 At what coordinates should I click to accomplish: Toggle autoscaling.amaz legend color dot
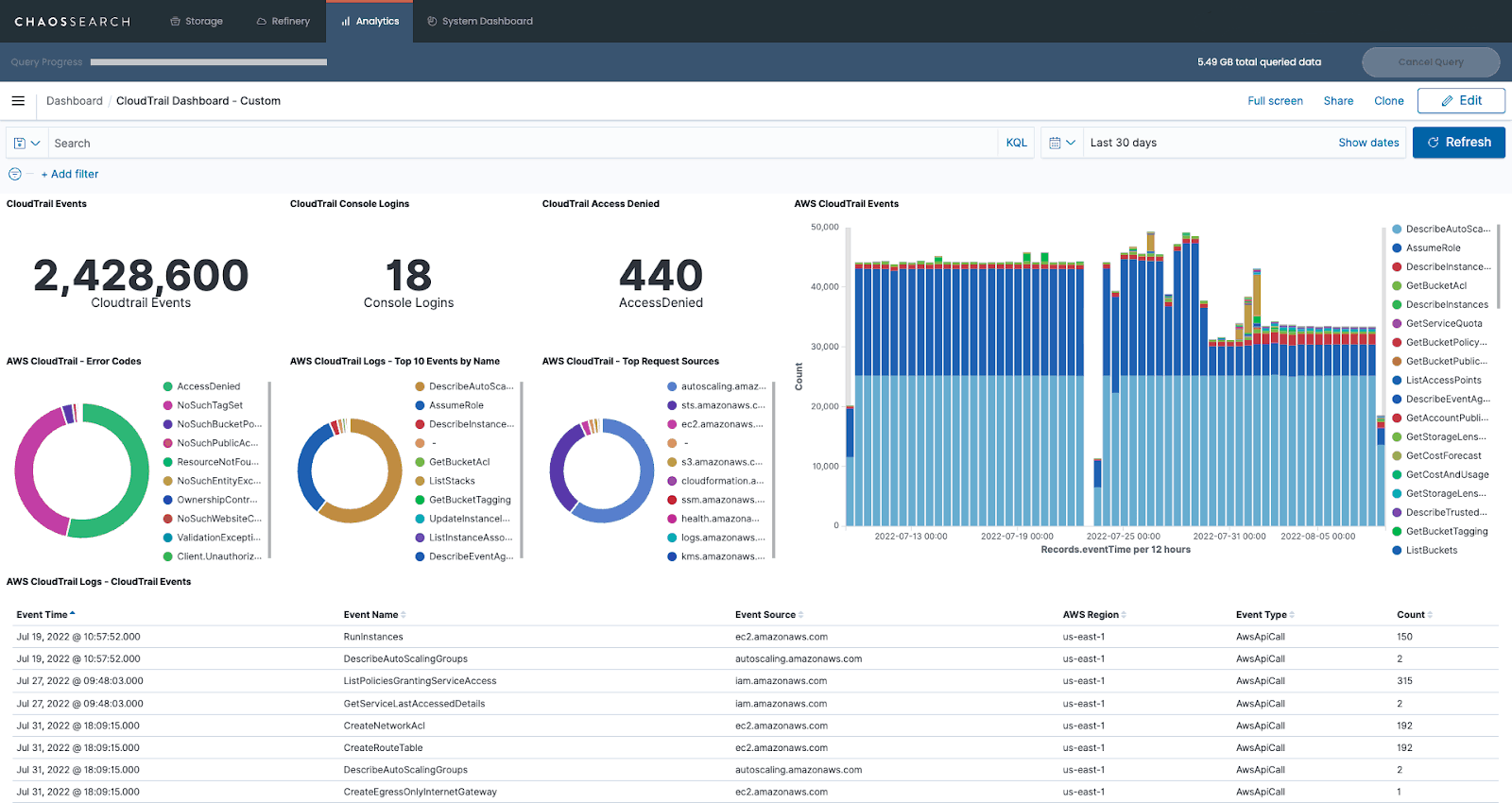pyautogui.click(x=672, y=386)
